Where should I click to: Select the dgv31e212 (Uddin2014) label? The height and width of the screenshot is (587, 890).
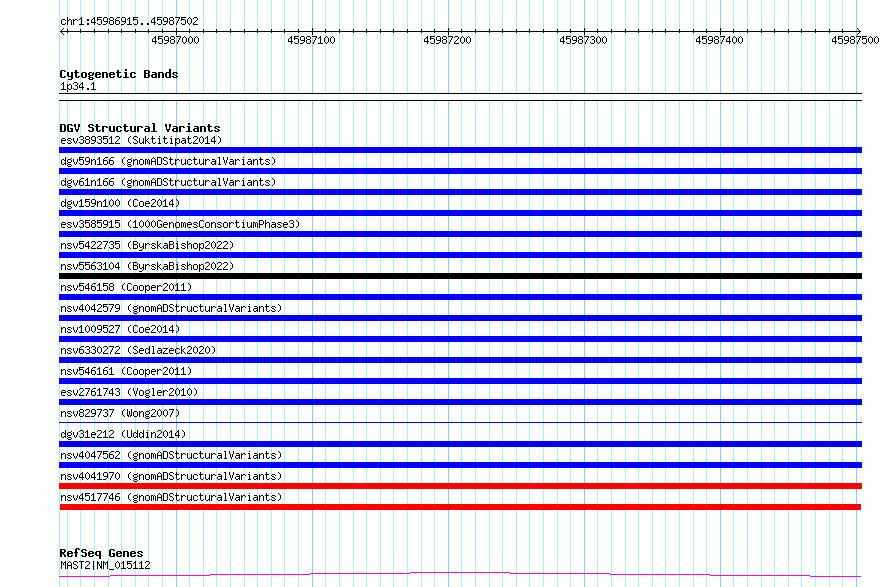[x=123, y=434]
